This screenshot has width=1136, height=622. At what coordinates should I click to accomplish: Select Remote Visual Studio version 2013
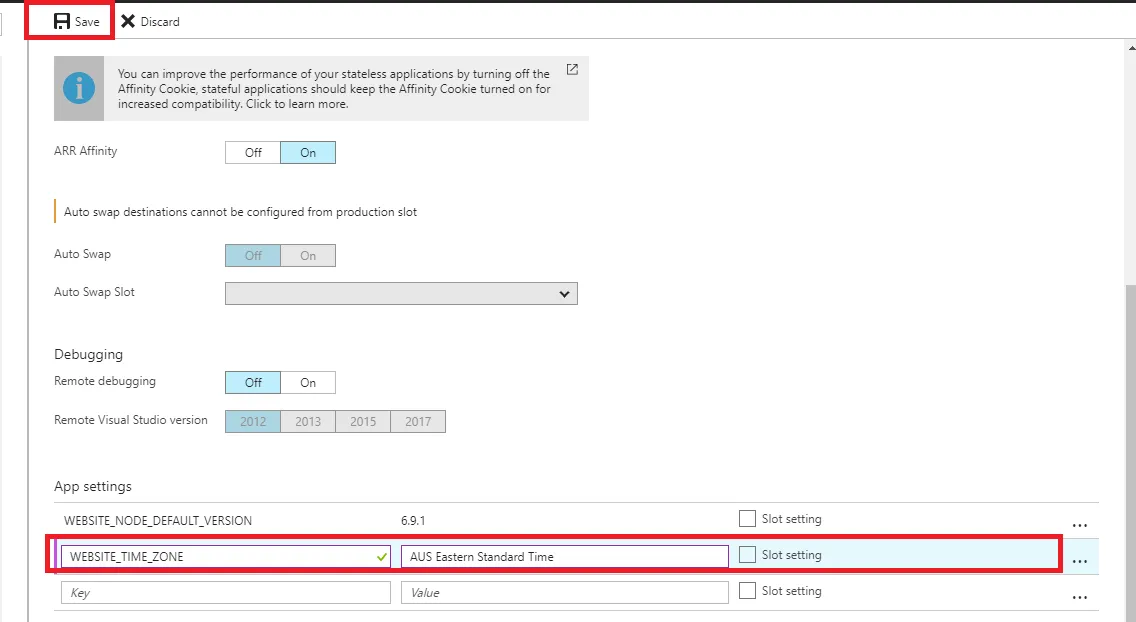coord(308,421)
